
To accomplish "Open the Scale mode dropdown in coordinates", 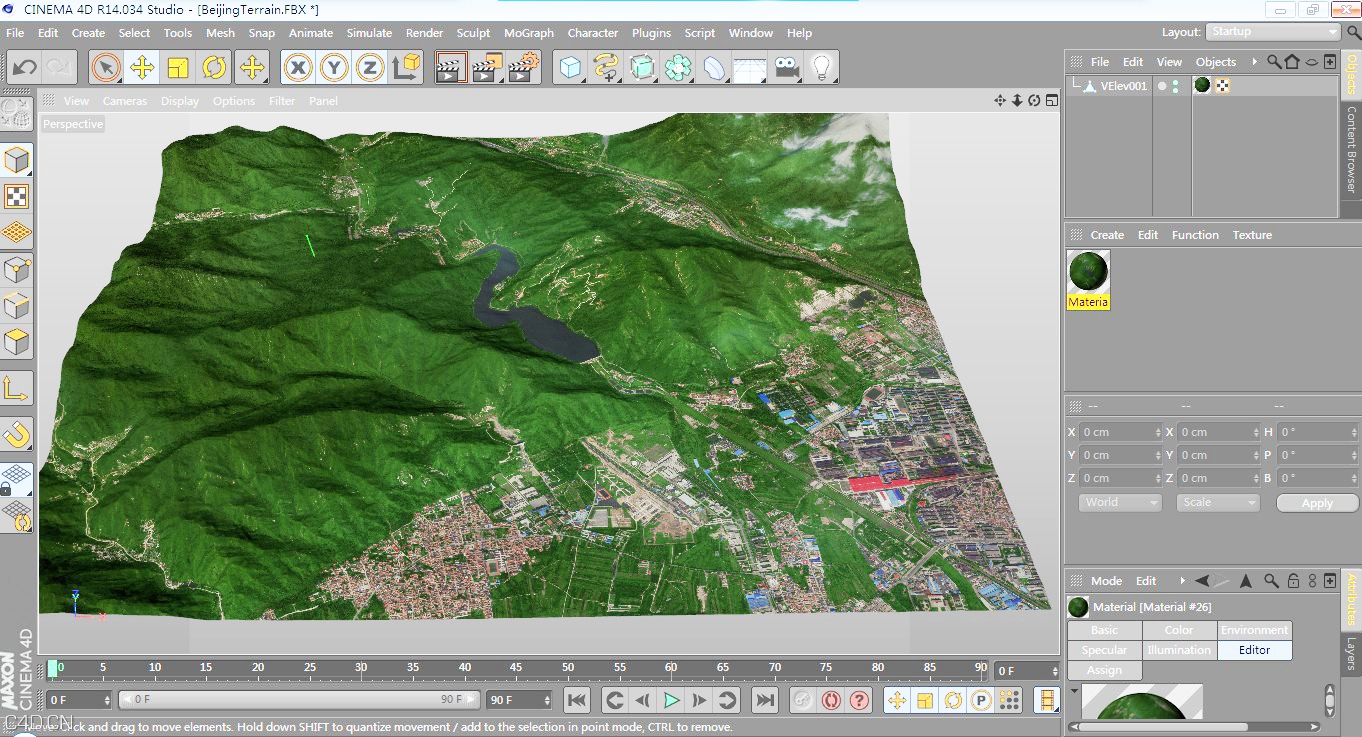I will (1217, 503).
